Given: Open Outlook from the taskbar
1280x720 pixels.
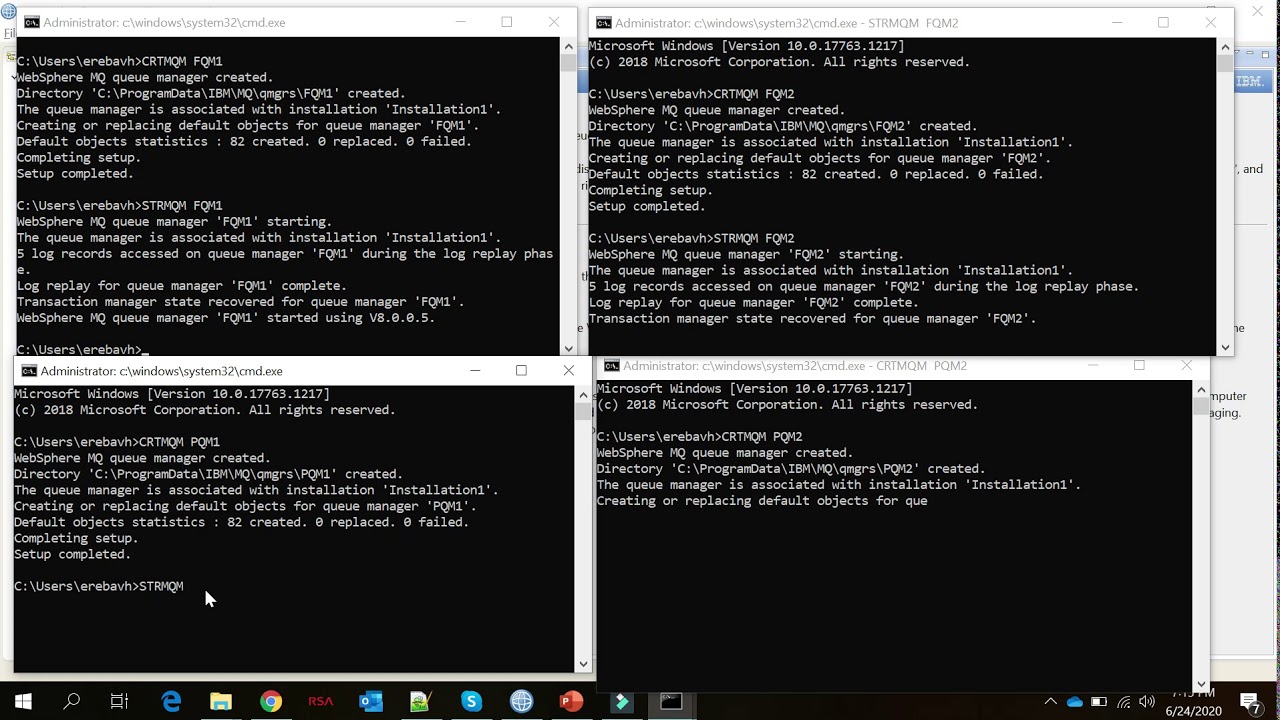Looking at the screenshot, I should [x=371, y=701].
